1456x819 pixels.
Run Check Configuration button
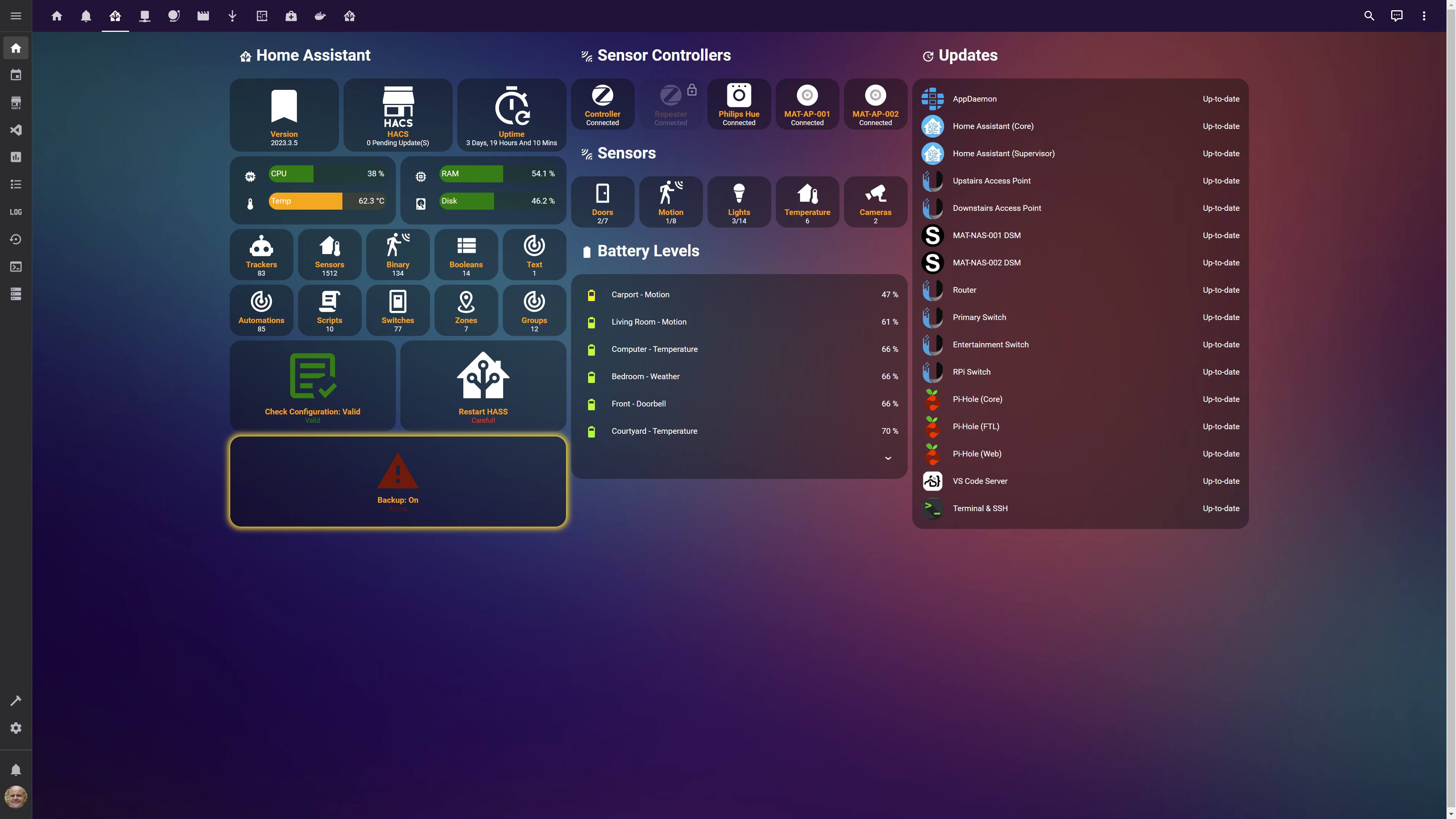tap(312, 386)
